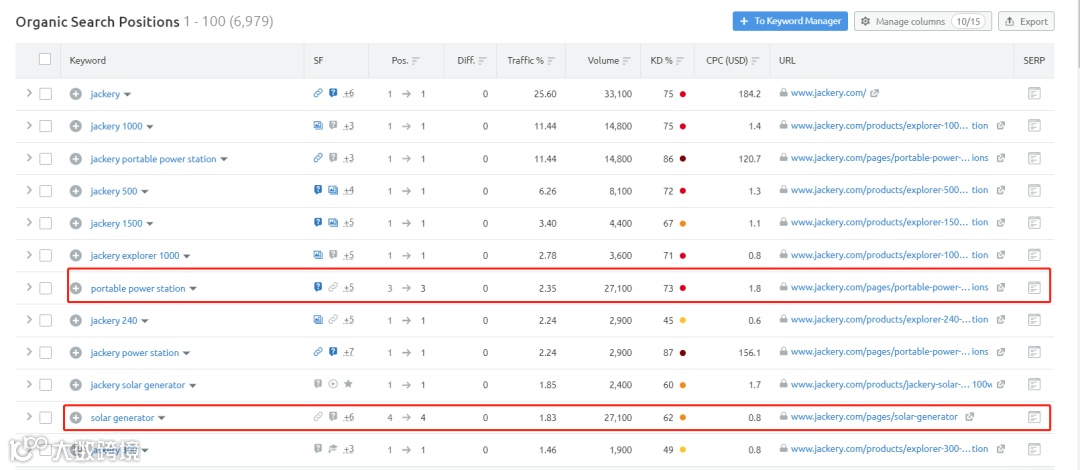1080x470 pixels.
Task: Check the jackery portable power station checkbox
Action: tap(45, 159)
